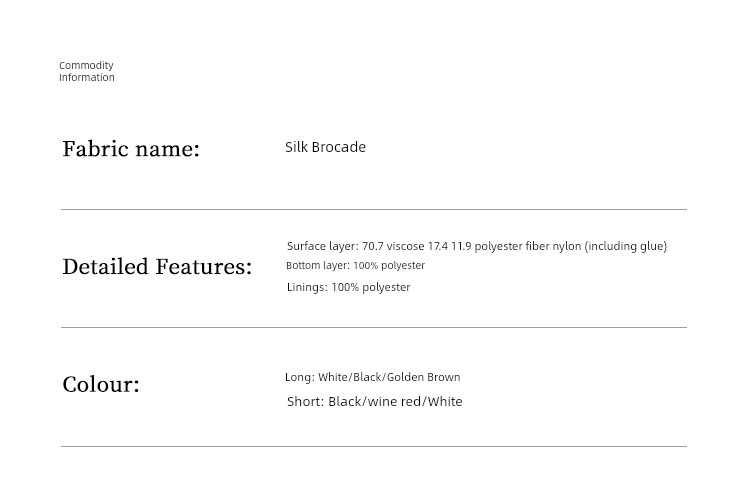Click the "Fabric name:" label
Image resolution: width=750 pixels, height=492 pixels.
131,149
